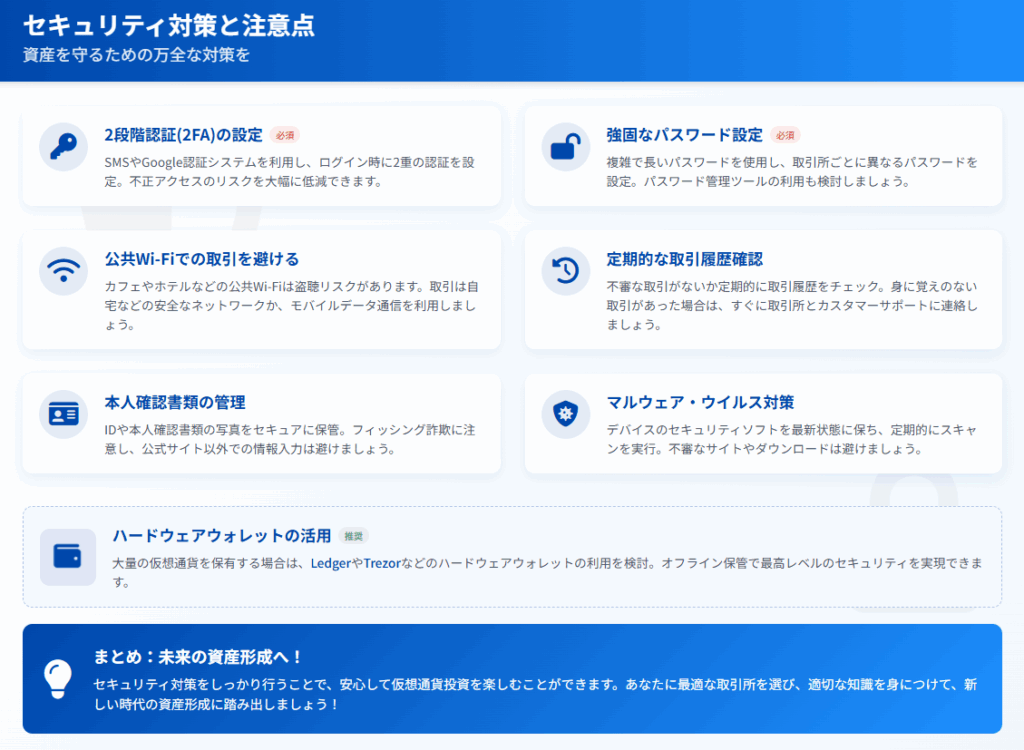Click the マルウェア・ウイルス対策 heading
This screenshot has width=1024, height=750.
[700, 402]
